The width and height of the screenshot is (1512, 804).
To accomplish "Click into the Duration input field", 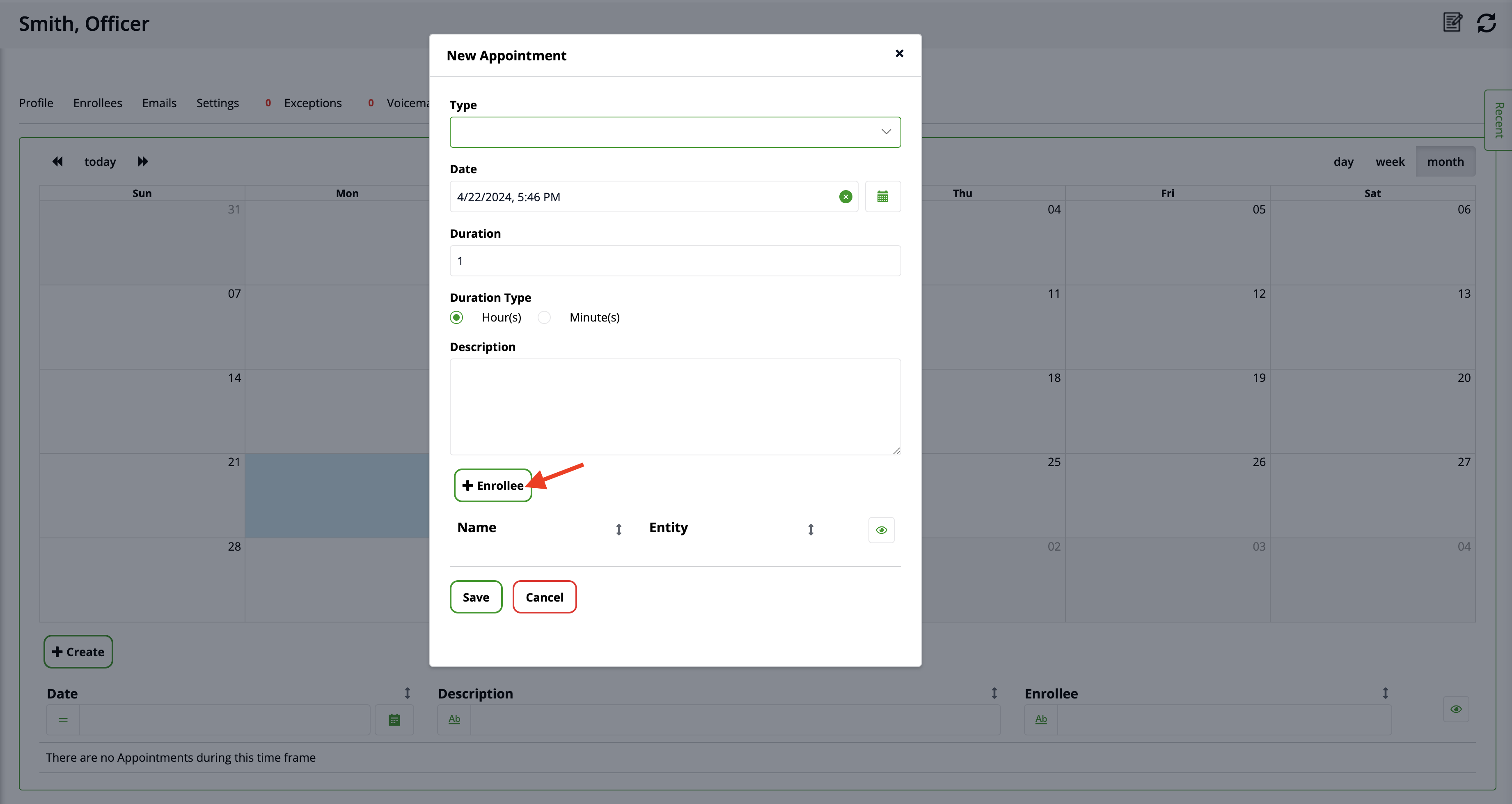I will coord(675,261).
